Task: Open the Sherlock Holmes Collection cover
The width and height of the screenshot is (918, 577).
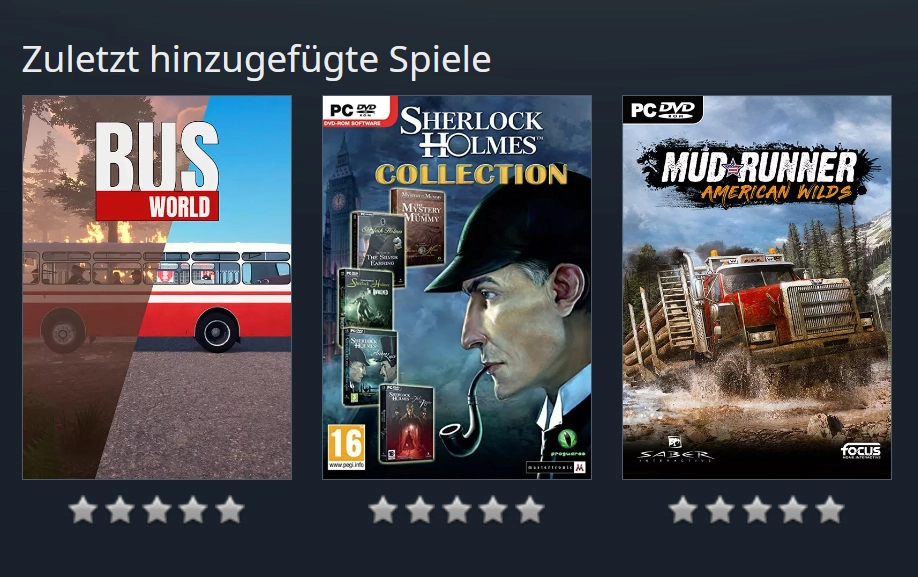Action: coord(457,287)
